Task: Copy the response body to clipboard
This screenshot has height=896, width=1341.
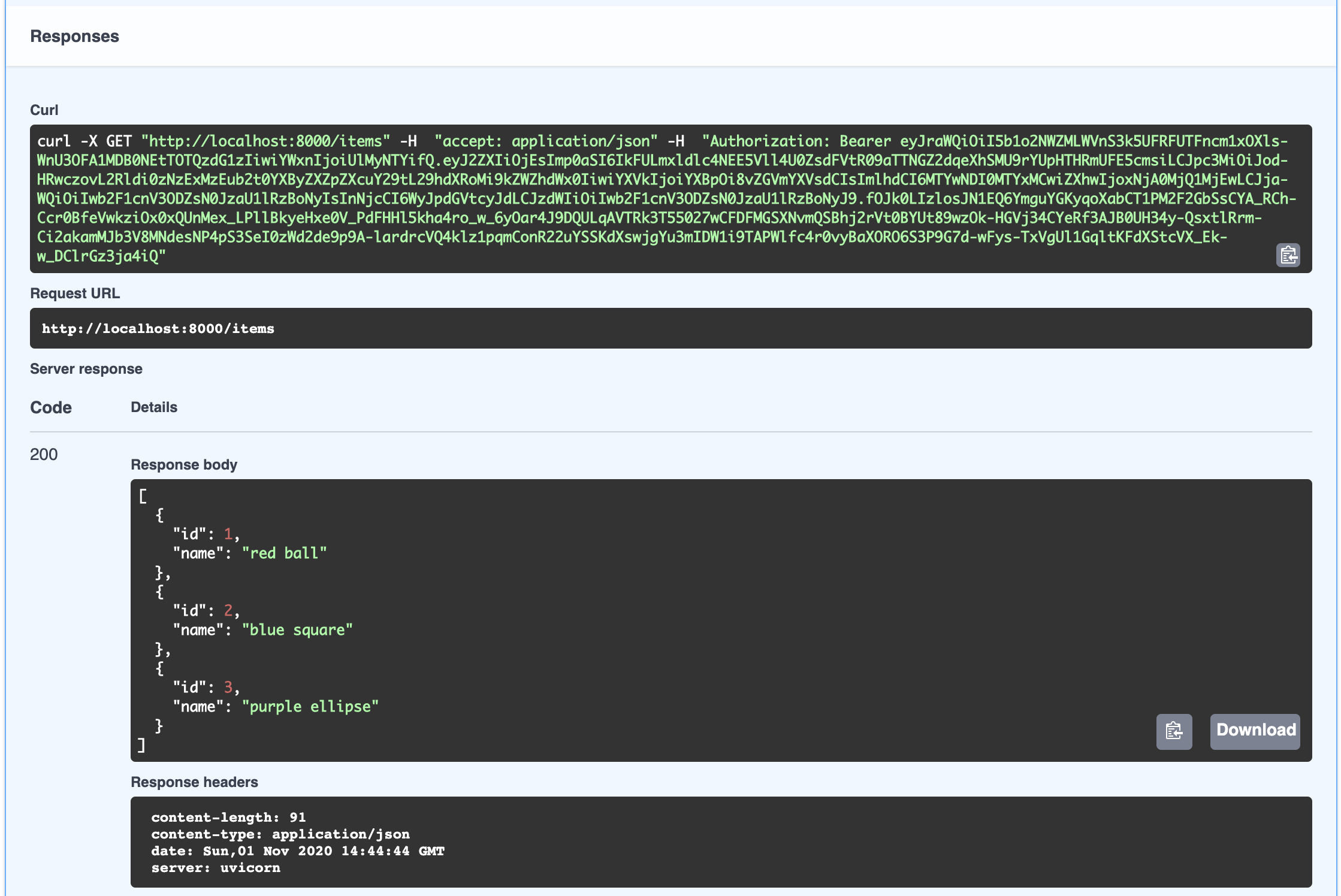Action: (1174, 731)
